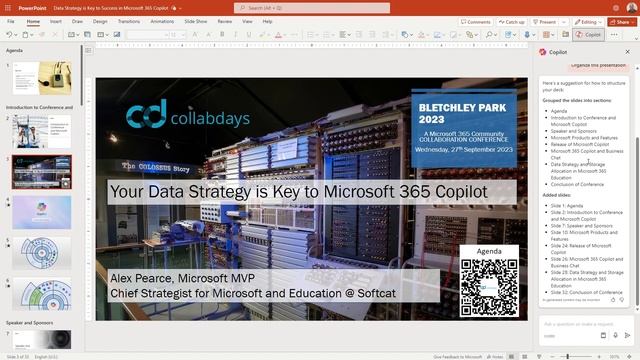Click the Dictate microphone icon in ribbon

(527, 35)
